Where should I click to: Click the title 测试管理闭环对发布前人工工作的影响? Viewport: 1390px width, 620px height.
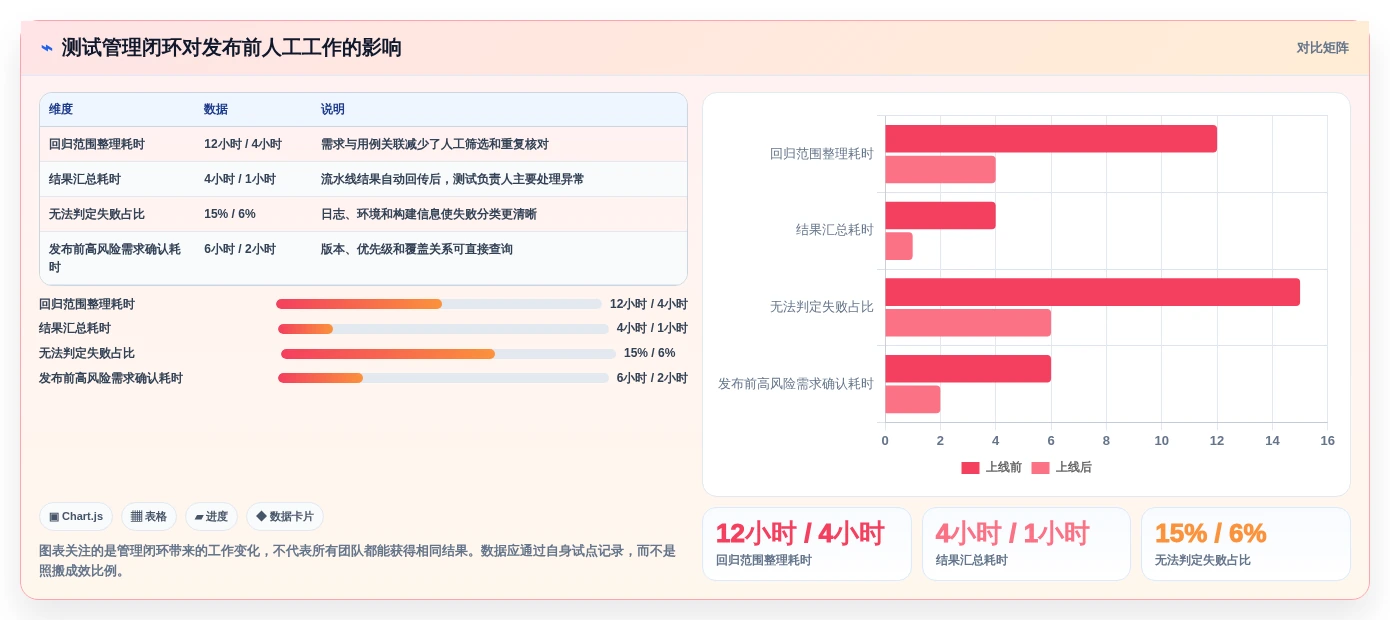click(231, 48)
